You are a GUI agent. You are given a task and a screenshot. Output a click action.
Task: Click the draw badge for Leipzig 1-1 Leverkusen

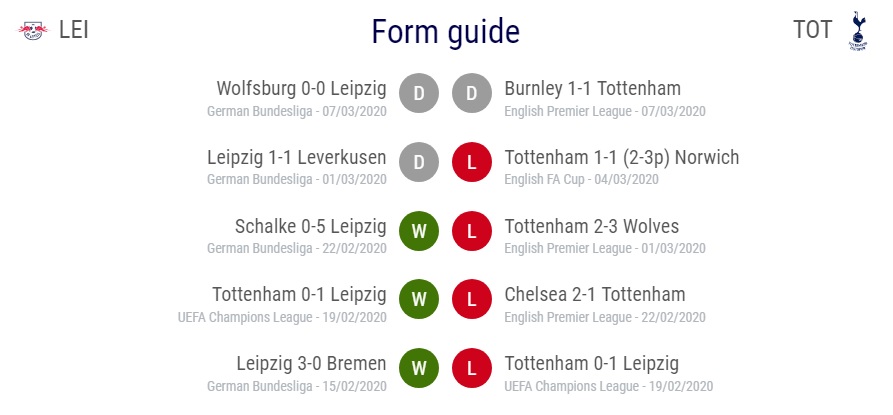(x=419, y=162)
